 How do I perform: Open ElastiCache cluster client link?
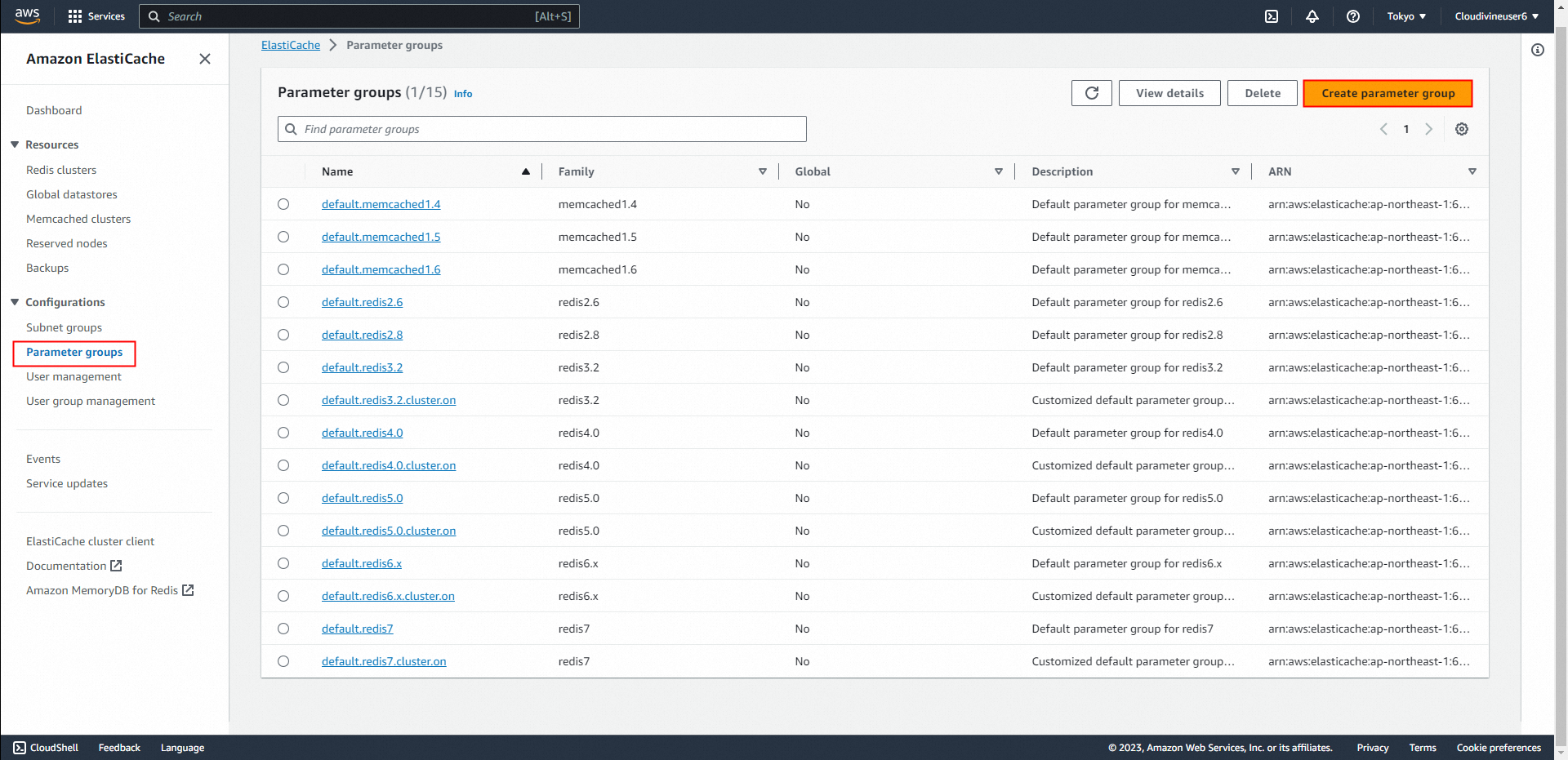tap(90, 541)
